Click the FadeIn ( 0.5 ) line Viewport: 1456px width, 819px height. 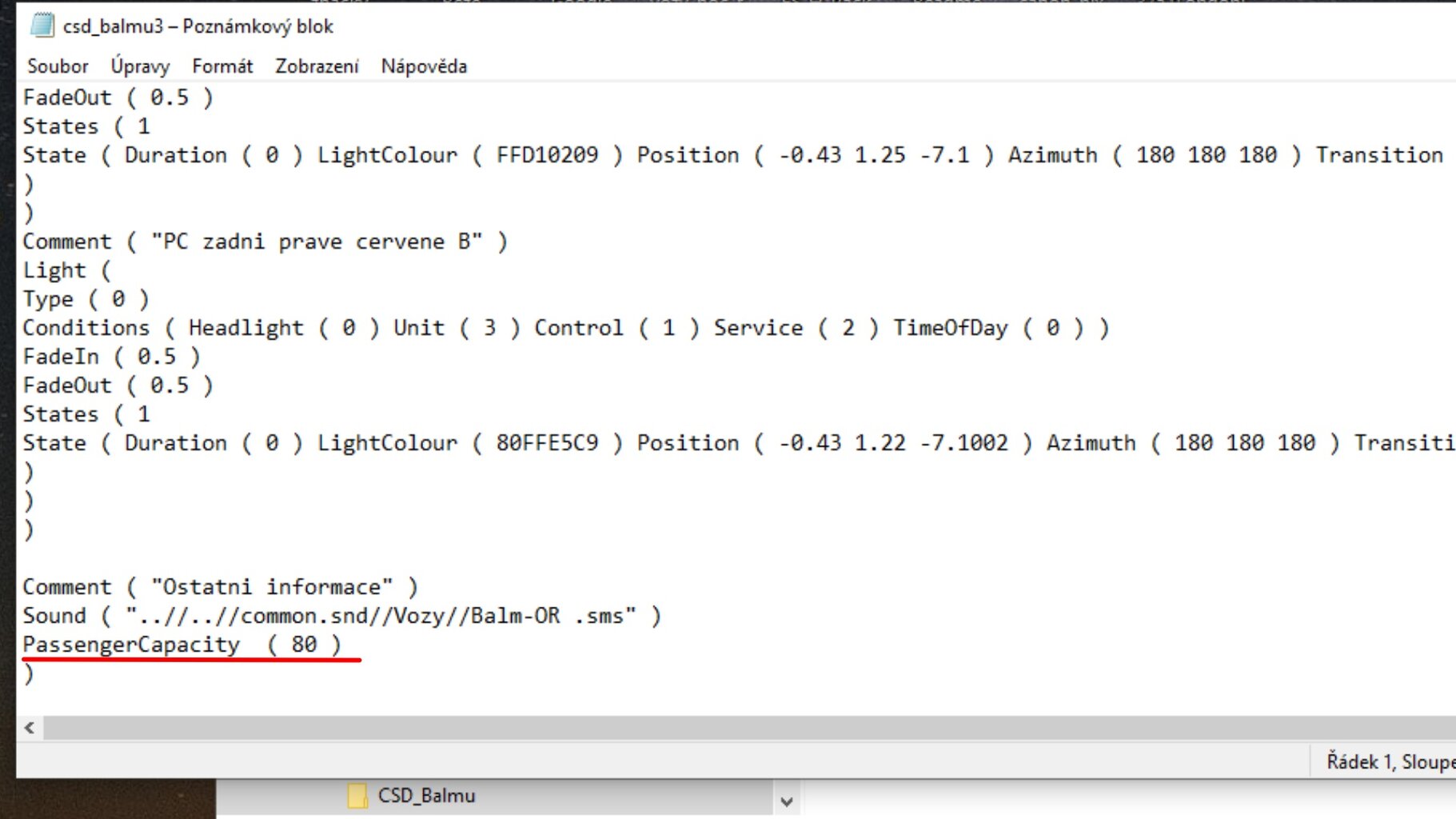111,357
